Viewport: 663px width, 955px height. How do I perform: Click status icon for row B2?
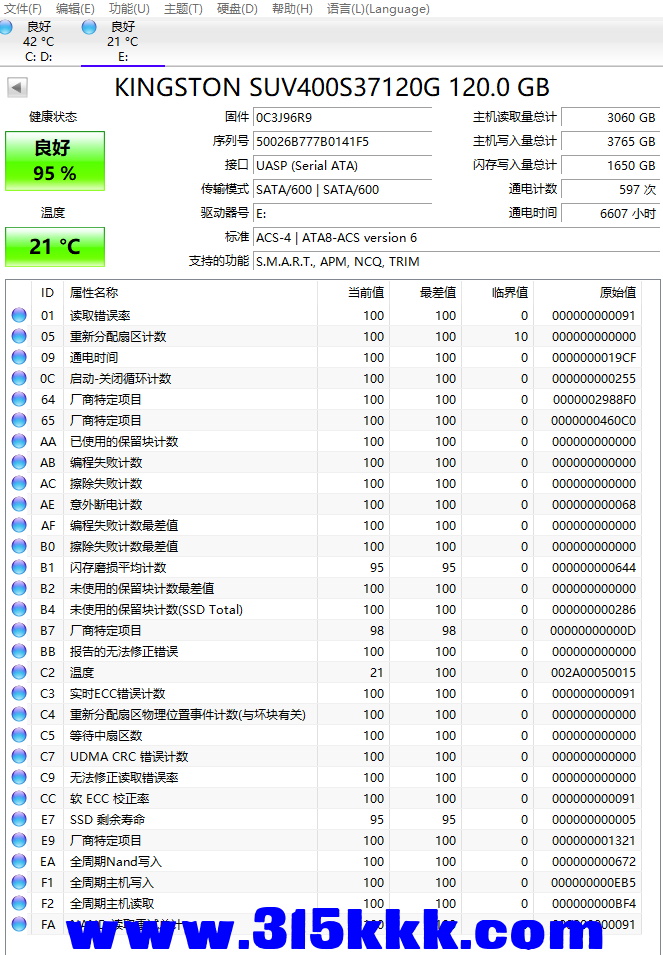pos(19,588)
